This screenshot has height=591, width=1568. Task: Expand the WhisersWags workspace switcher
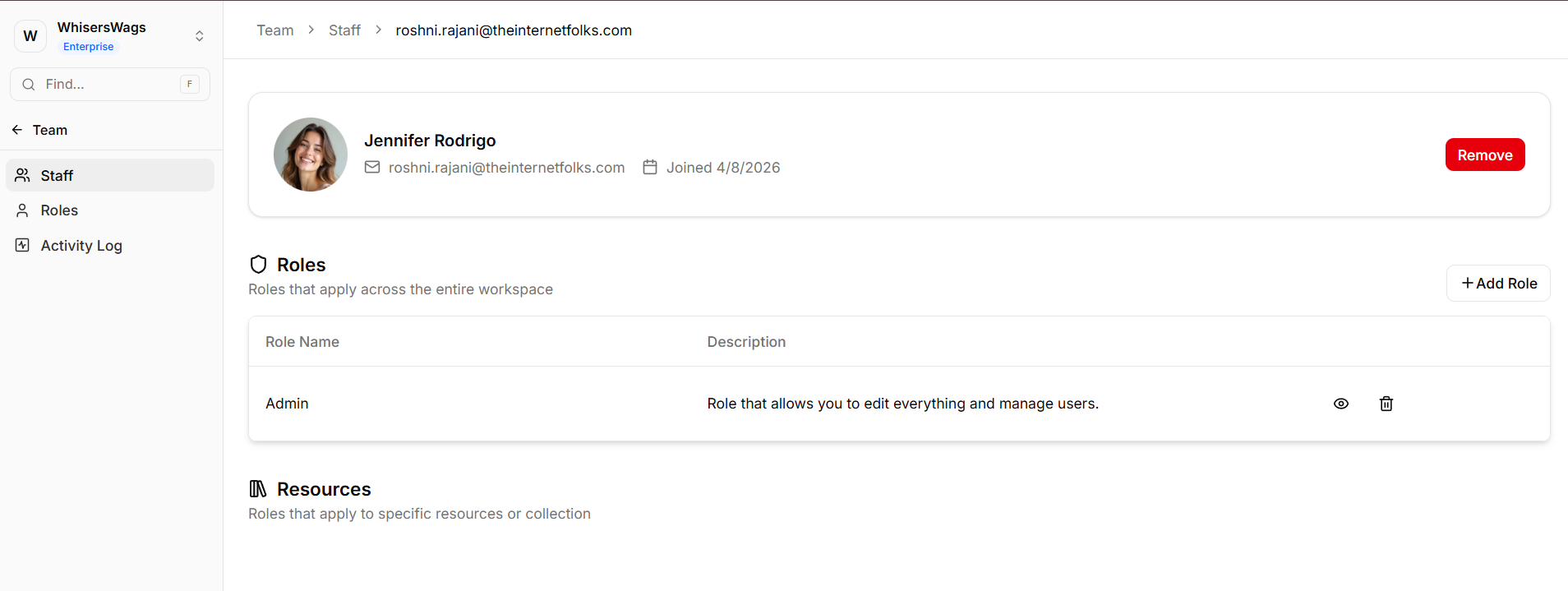(199, 36)
